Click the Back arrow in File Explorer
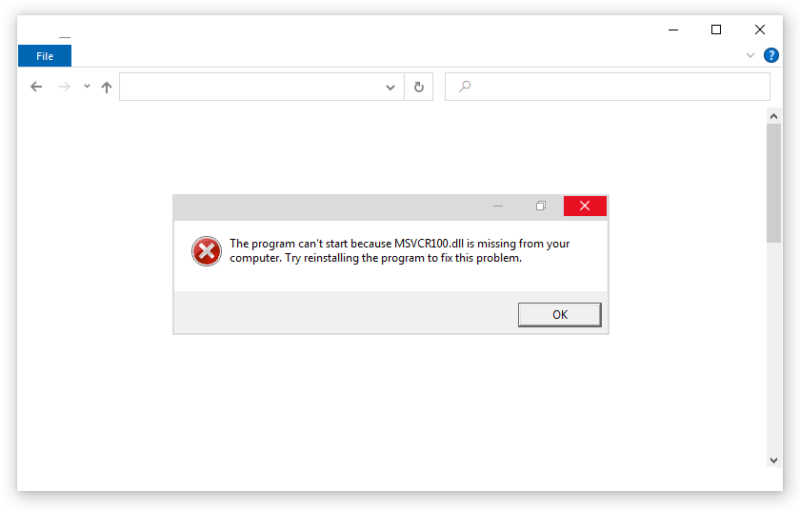The height and width of the screenshot is (512, 800). [36, 87]
